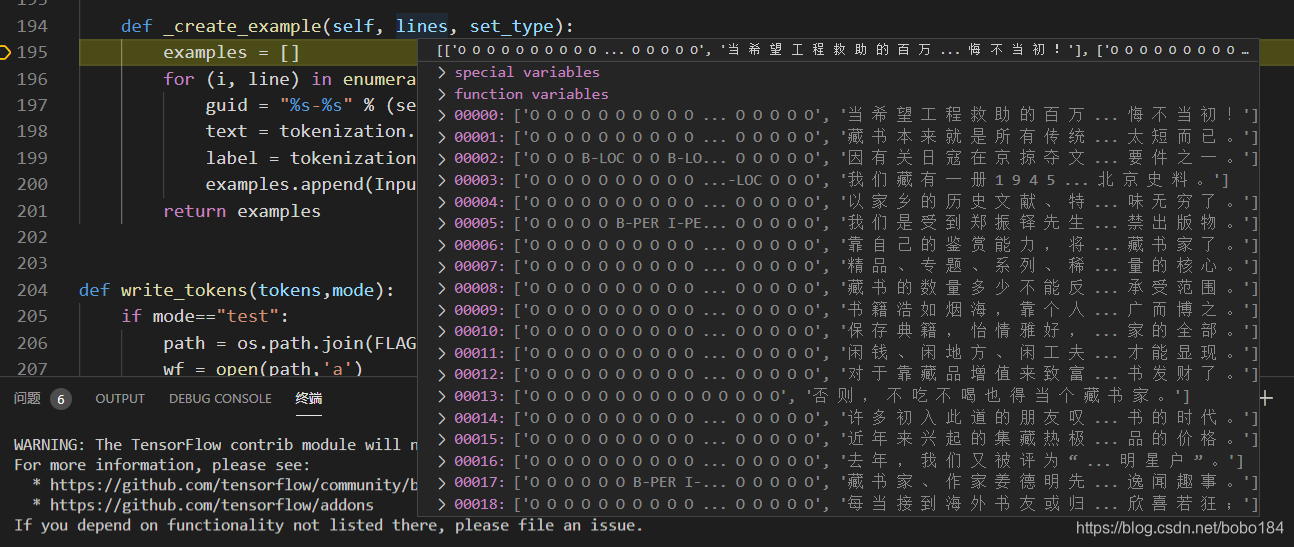Click 'return examples' on line 201

[x=242, y=211]
